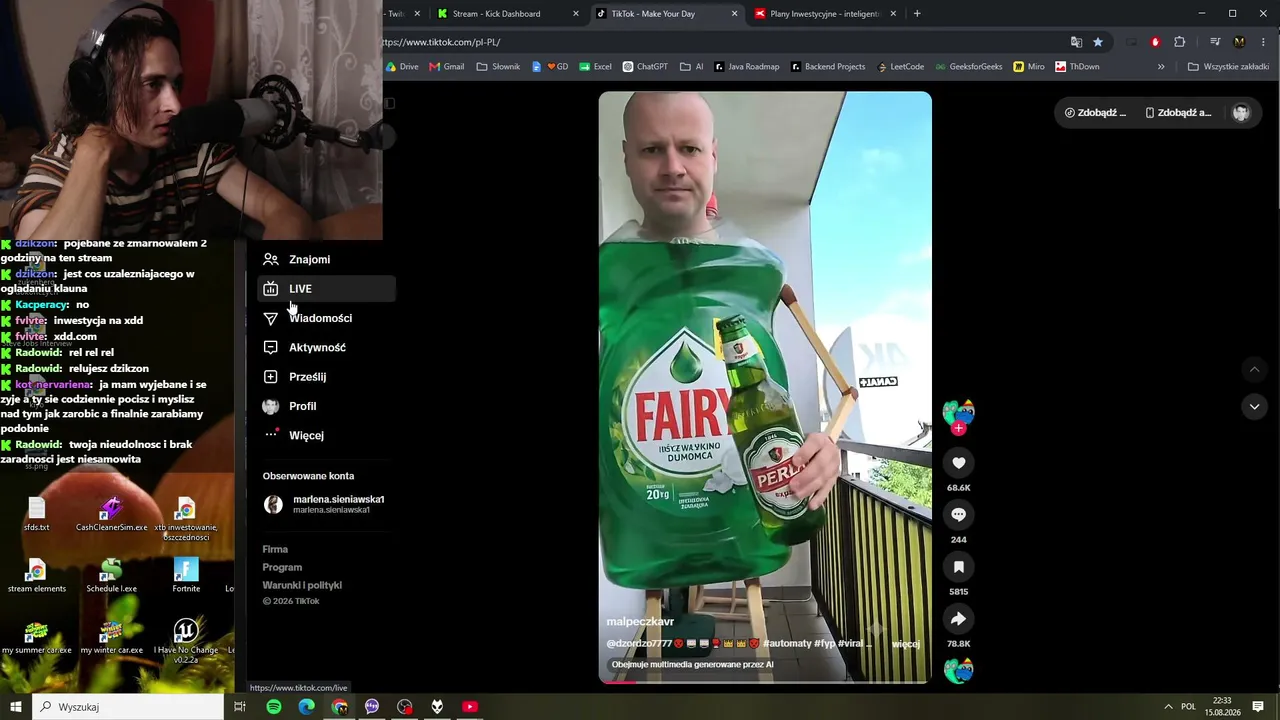Screen dimensions: 1280x720
Task: Open a new Chrome tab
Action: (917, 14)
